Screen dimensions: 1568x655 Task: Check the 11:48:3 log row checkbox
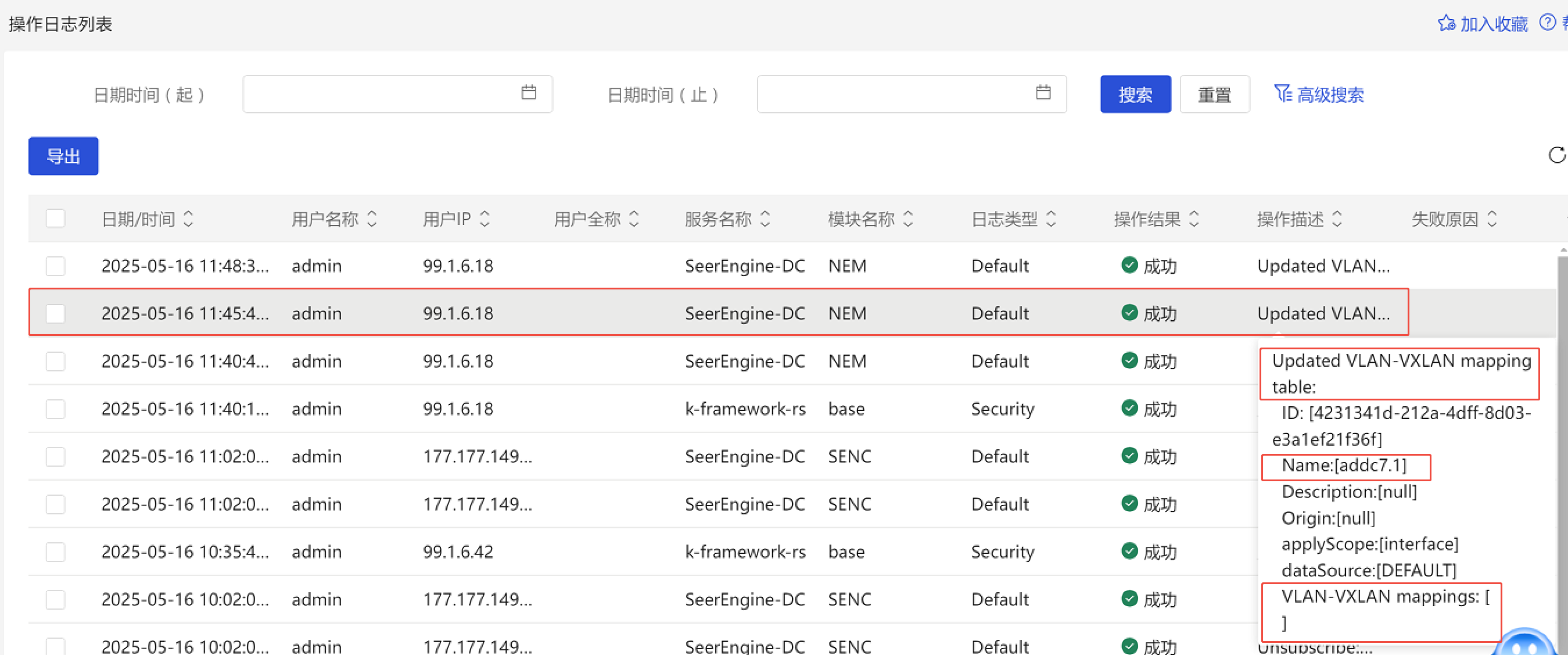[x=56, y=266]
